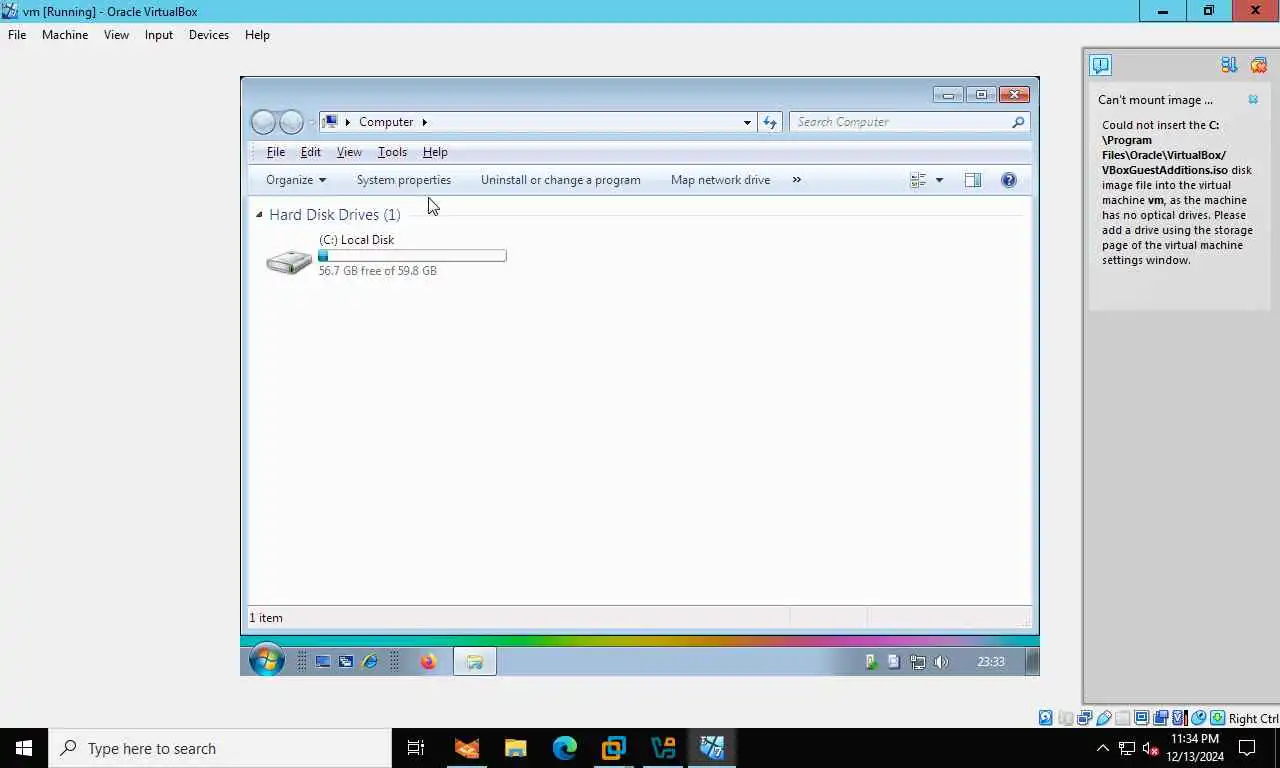Click the network adapters status icon
The width and height of the screenshot is (1280, 768).
1085,718
